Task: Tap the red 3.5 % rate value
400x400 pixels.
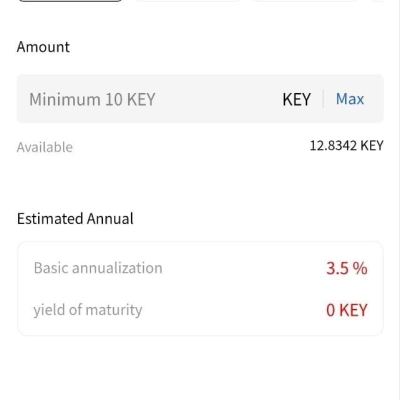Action: coord(347,268)
